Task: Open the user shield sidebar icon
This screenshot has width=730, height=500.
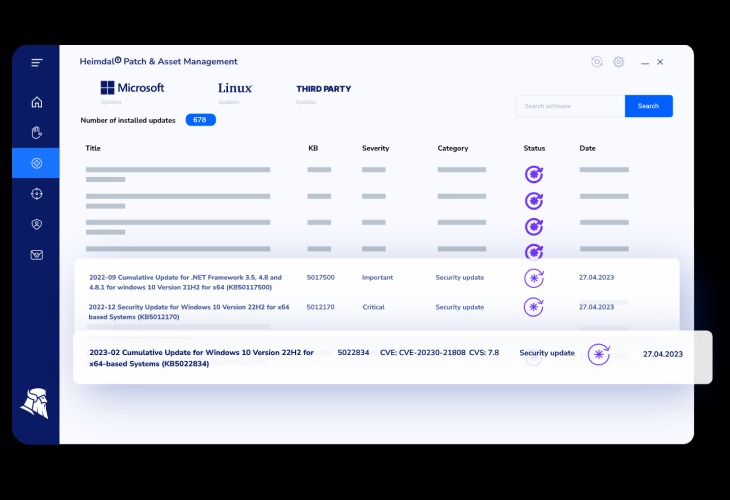Action: (37, 224)
